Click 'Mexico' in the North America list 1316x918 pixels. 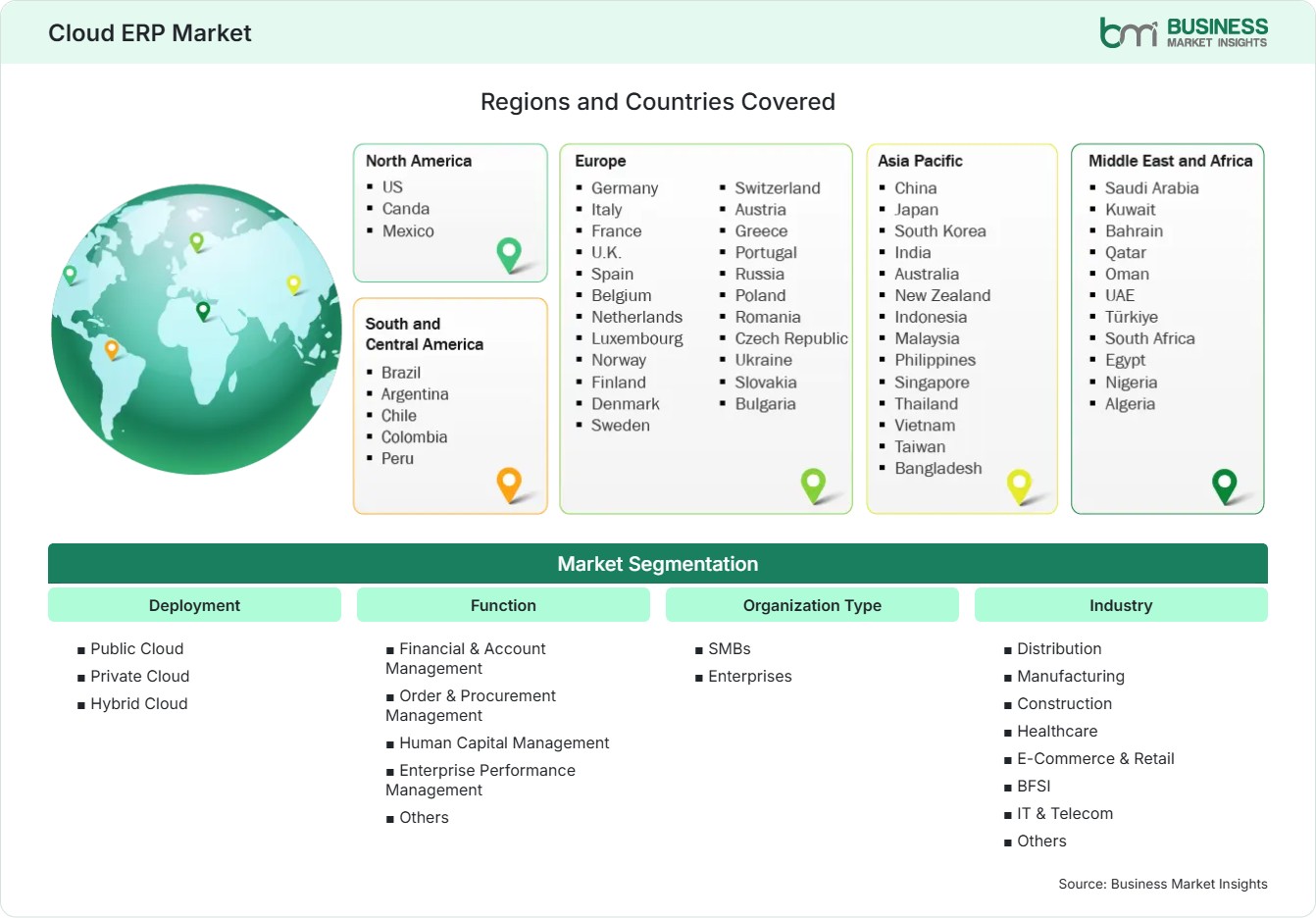coord(408,231)
